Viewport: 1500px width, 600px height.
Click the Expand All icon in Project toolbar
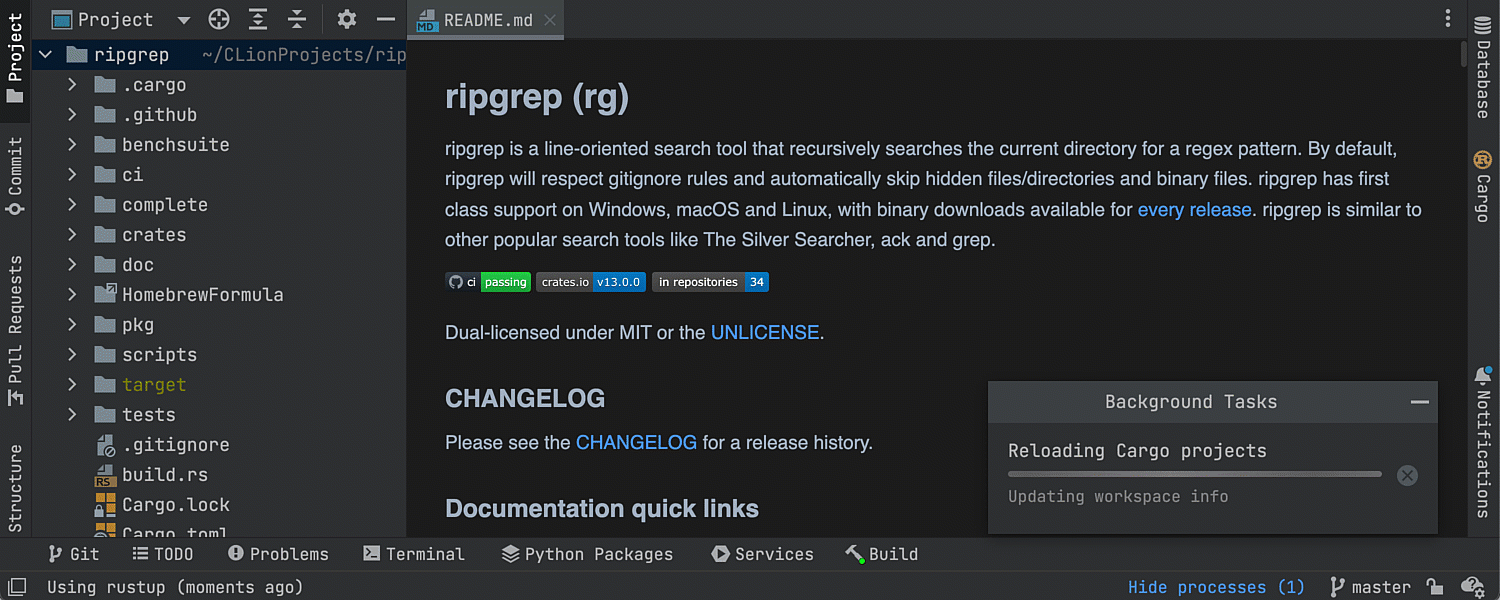(258, 19)
